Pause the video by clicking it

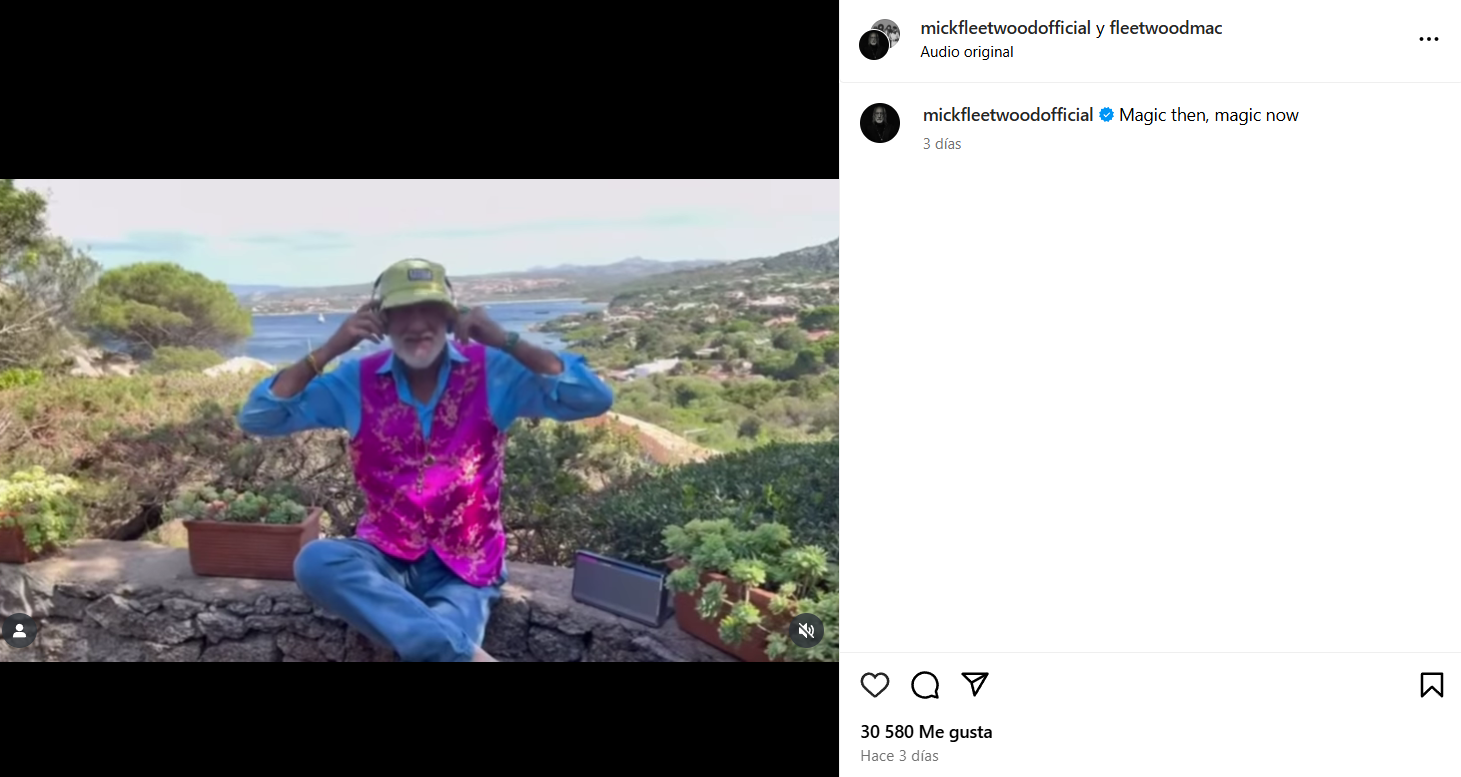[x=419, y=420]
